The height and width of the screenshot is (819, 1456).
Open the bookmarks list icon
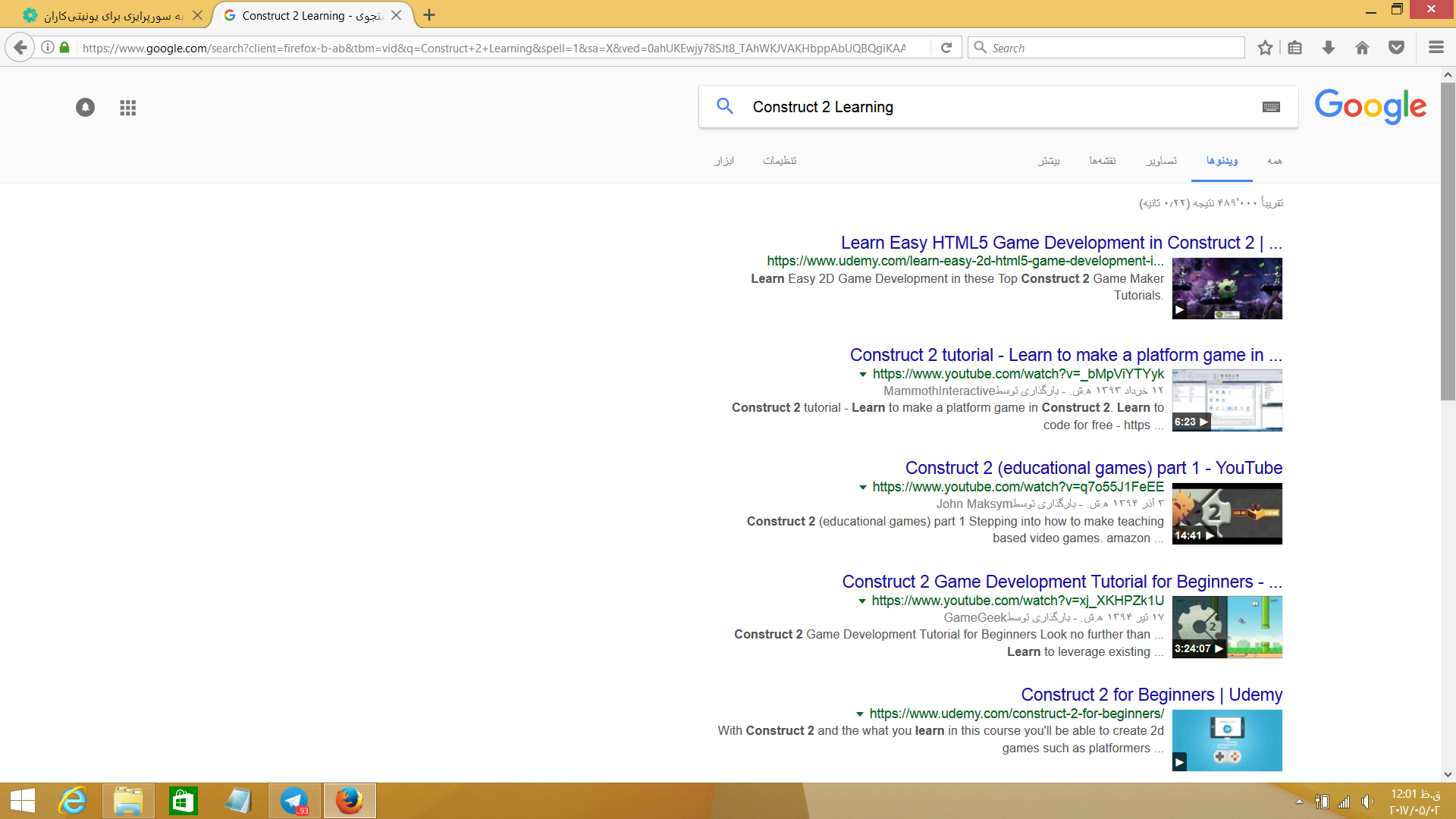tap(1295, 48)
